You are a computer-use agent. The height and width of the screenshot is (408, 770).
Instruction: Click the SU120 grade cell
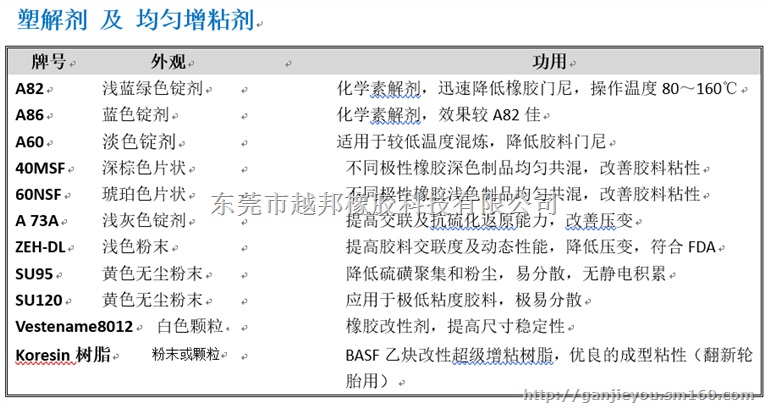[x=39, y=300]
